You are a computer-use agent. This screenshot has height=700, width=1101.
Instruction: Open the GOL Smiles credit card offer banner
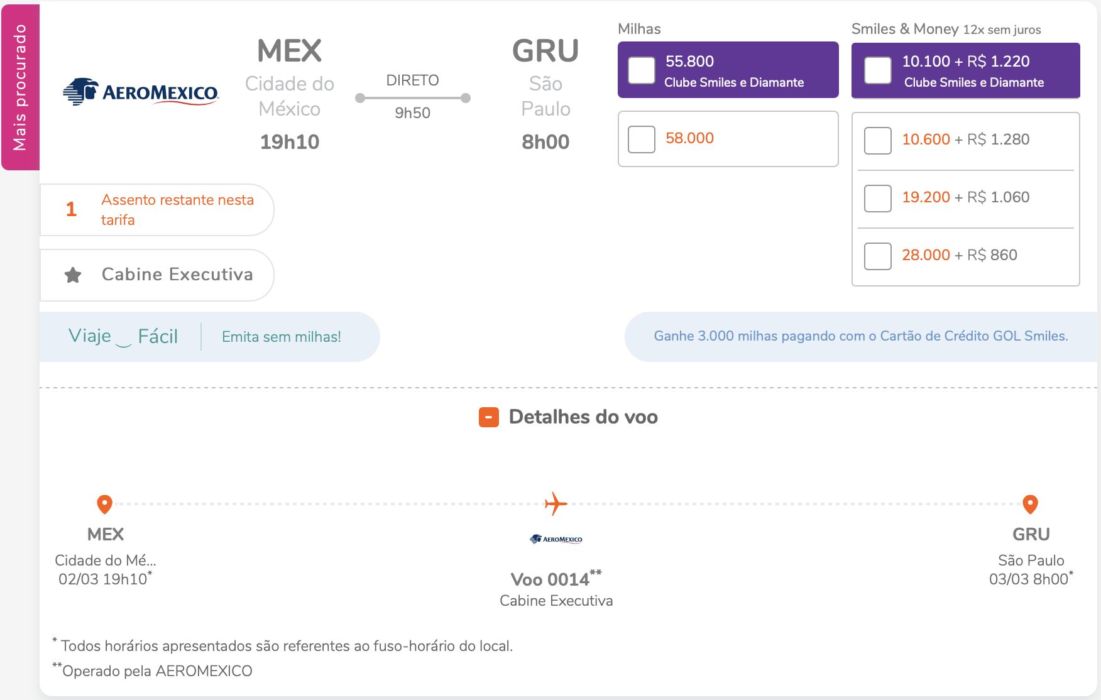pos(861,336)
